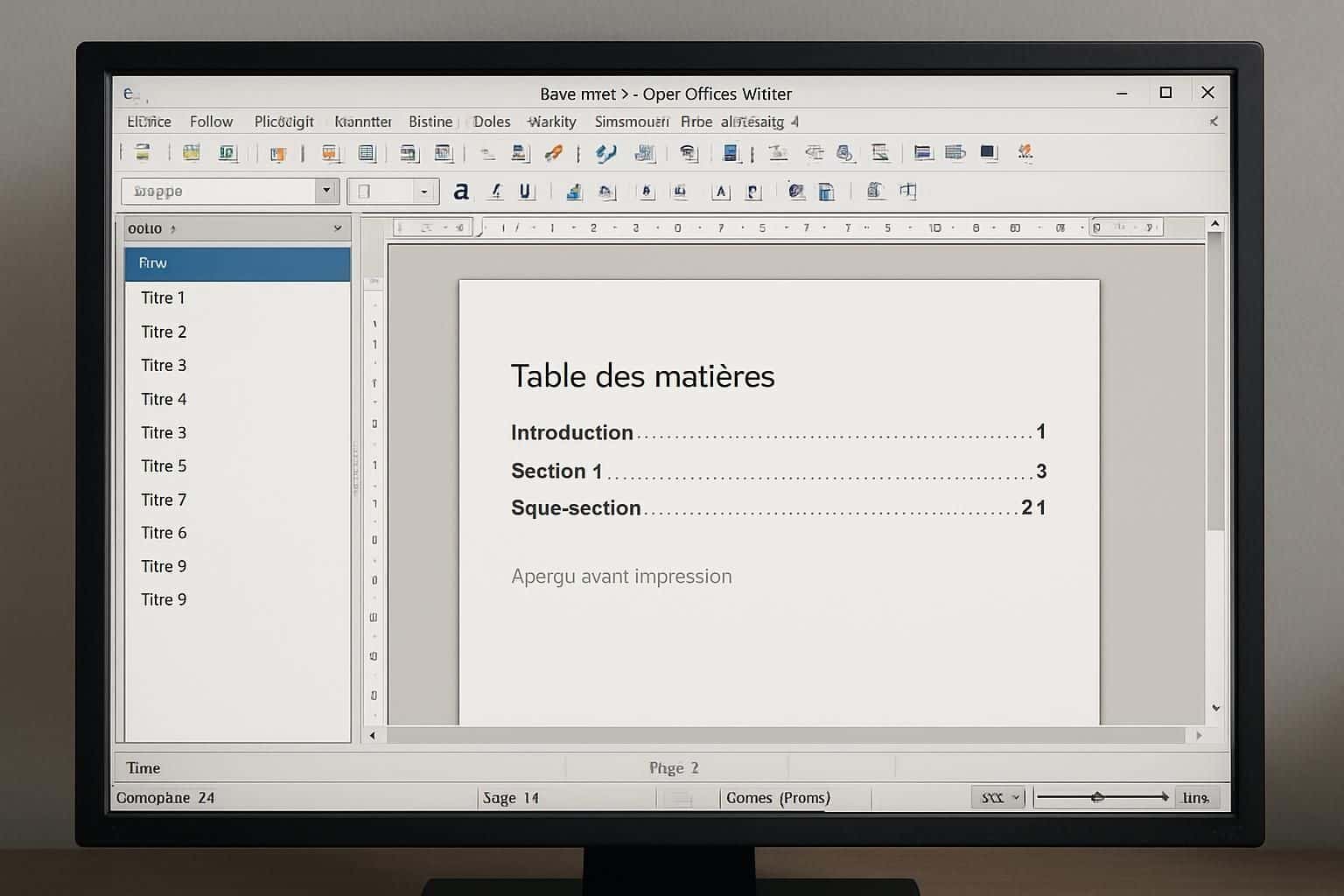This screenshot has width=1344, height=896.
Task: Click the 'Phge 2' page indicator
Action: click(x=674, y=768)
